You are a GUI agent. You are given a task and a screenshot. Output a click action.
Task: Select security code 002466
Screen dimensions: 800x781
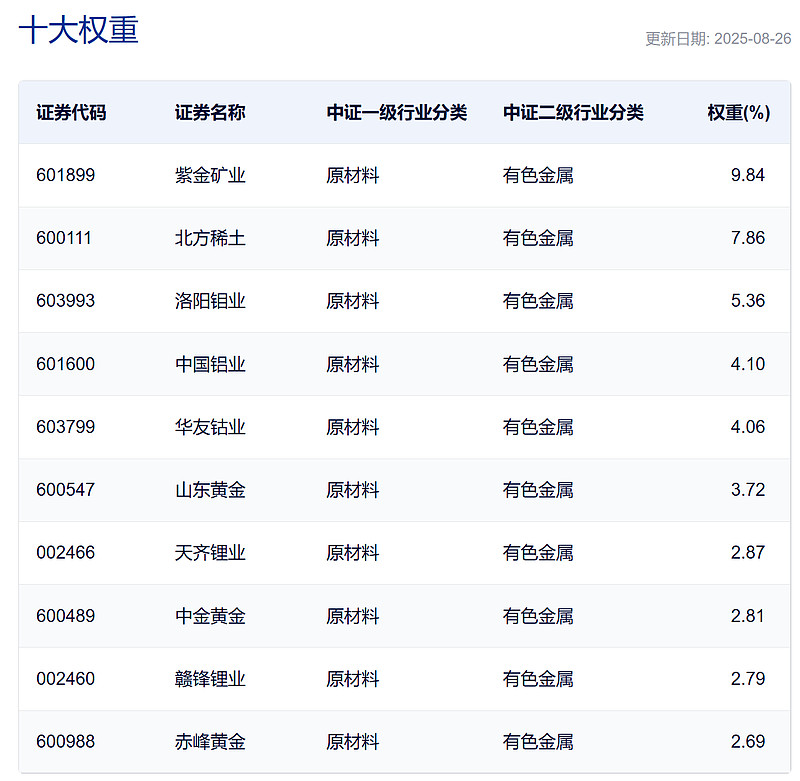click(65, 552)
